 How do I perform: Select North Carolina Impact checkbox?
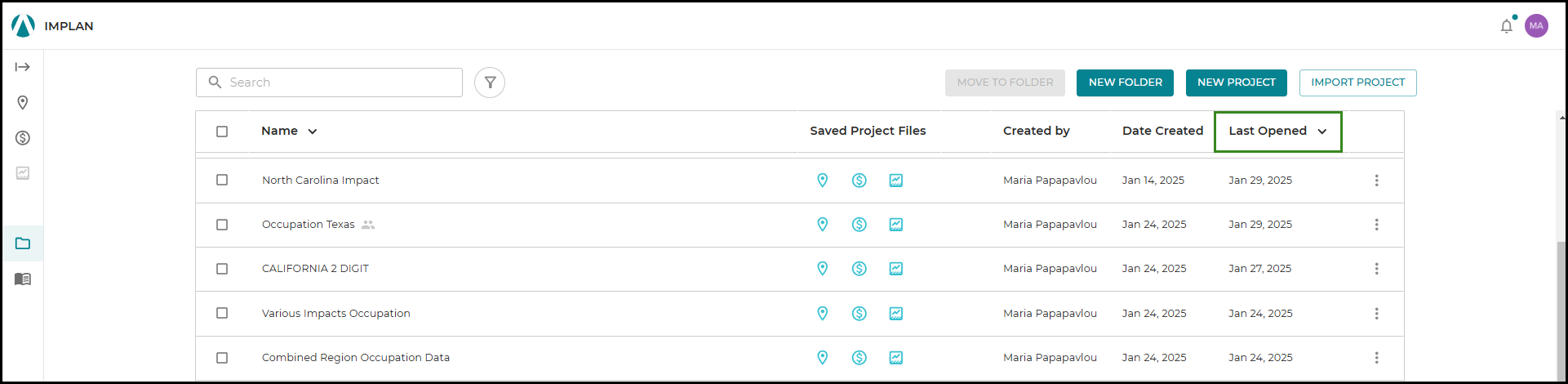coord(222,180)
